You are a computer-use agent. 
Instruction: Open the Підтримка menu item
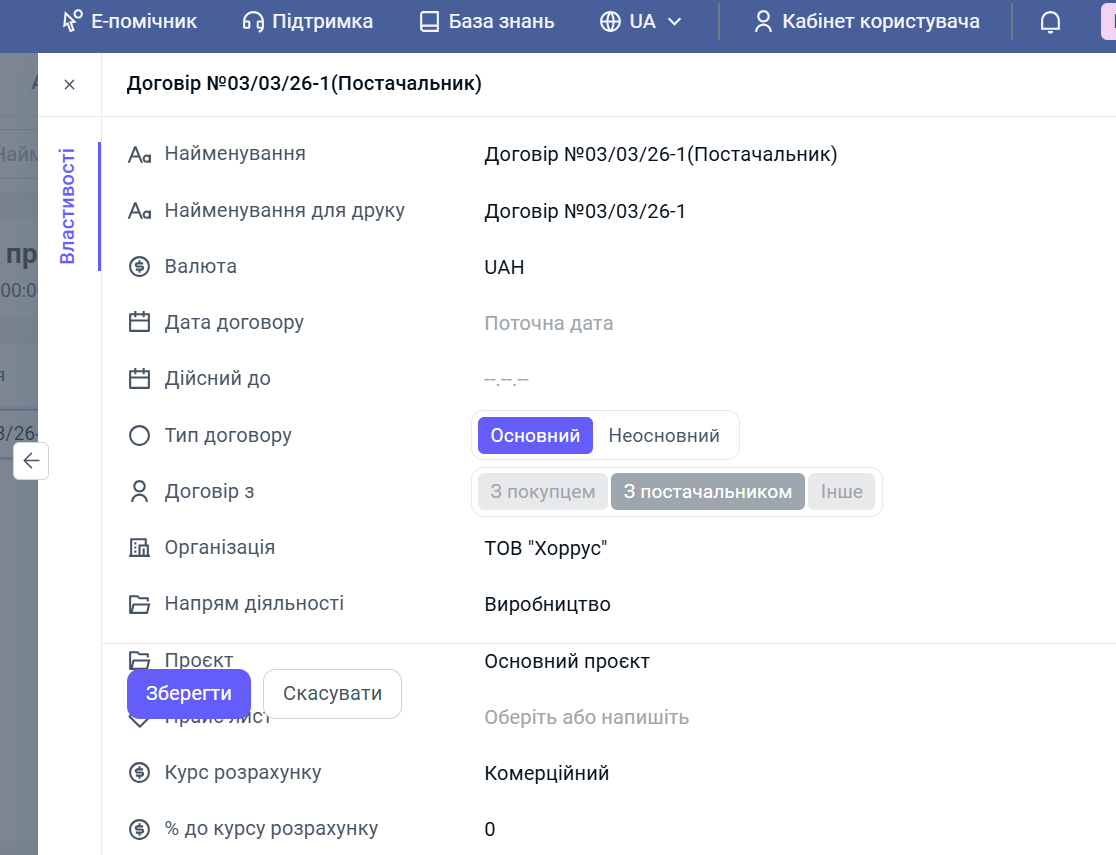308,22
